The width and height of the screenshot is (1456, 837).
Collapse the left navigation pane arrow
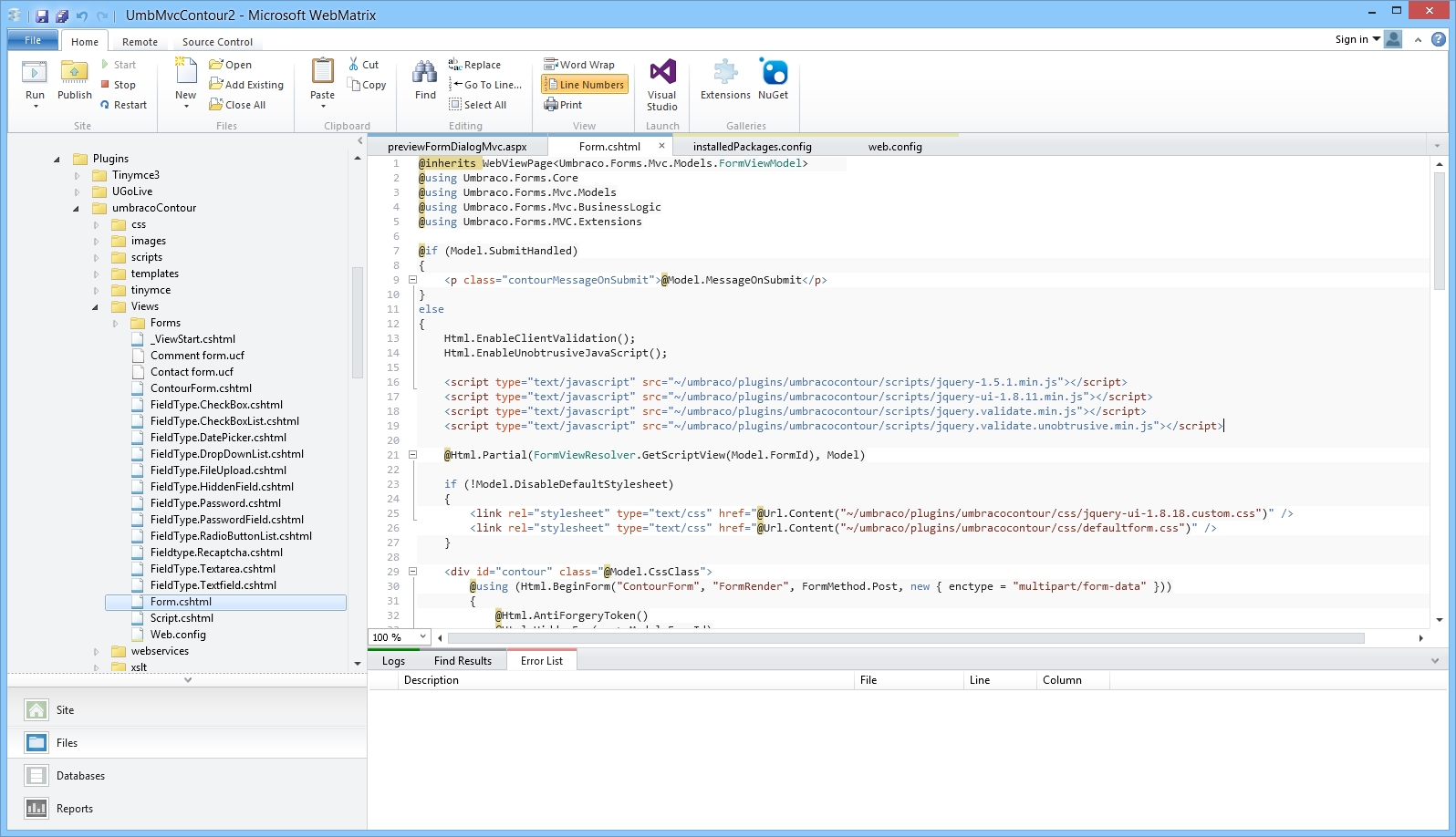pos(360,141)
